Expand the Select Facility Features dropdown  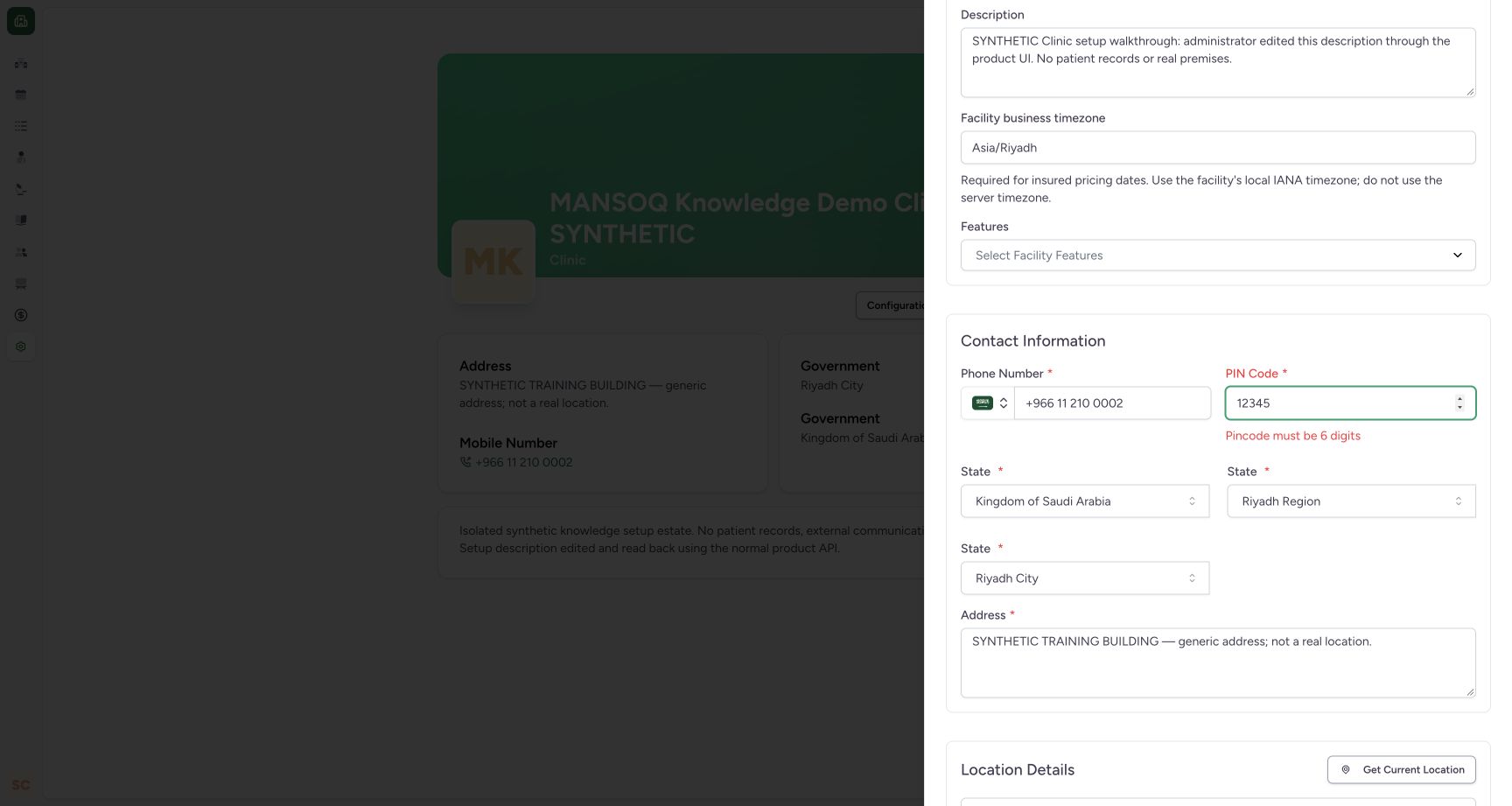(x=1218, y=256)
